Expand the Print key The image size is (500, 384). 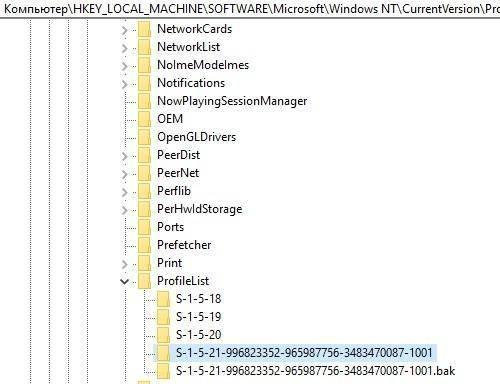pyautogui.click(x=124, y=264)
